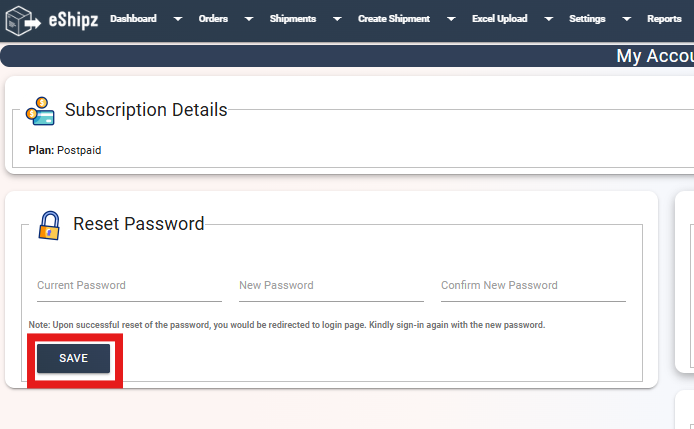This screenshot has width=694, height=429.
Task: Open the Orders menu
Action: [x=213, y=19]
